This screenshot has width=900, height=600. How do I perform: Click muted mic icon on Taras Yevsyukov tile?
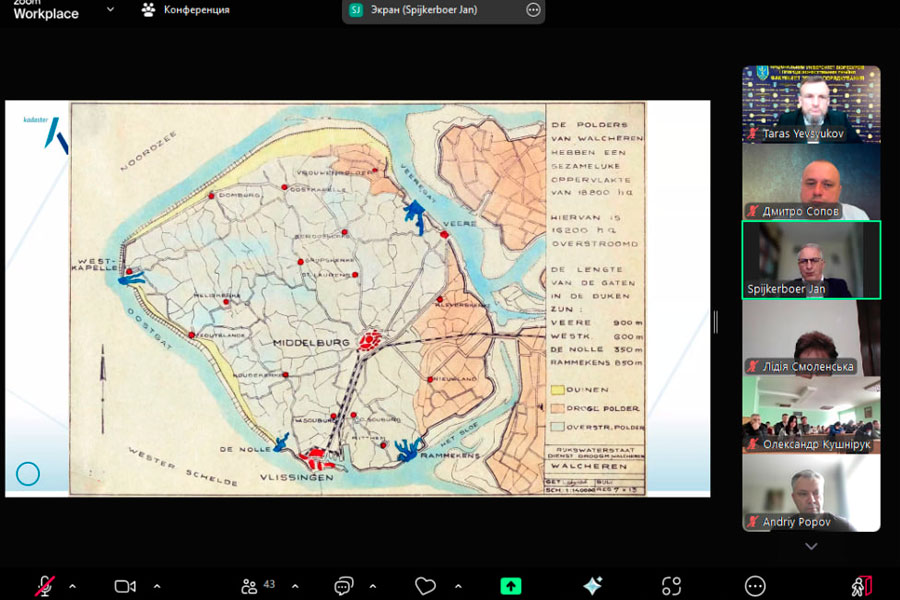pyautogui.click(x=752, y=134)
